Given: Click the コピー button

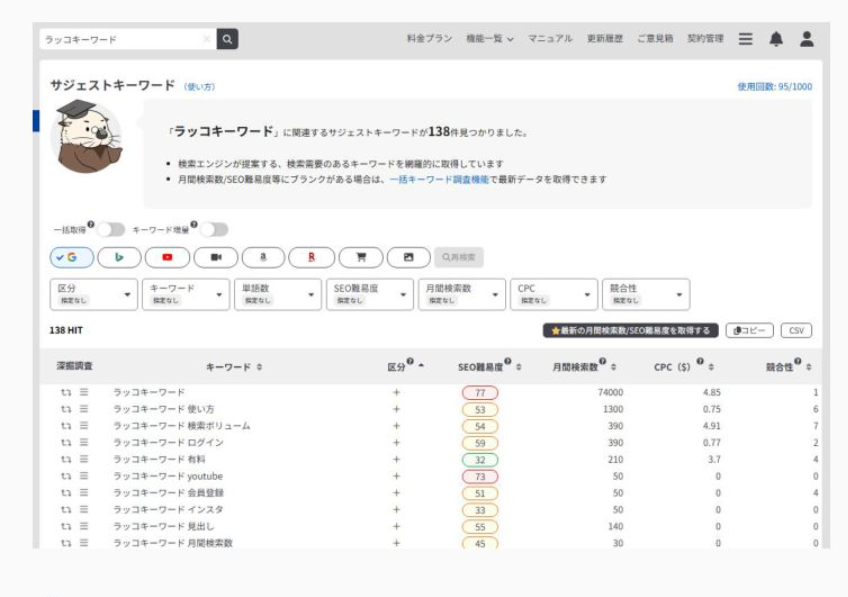Looking at the screenshot, I should click(750, 330).
